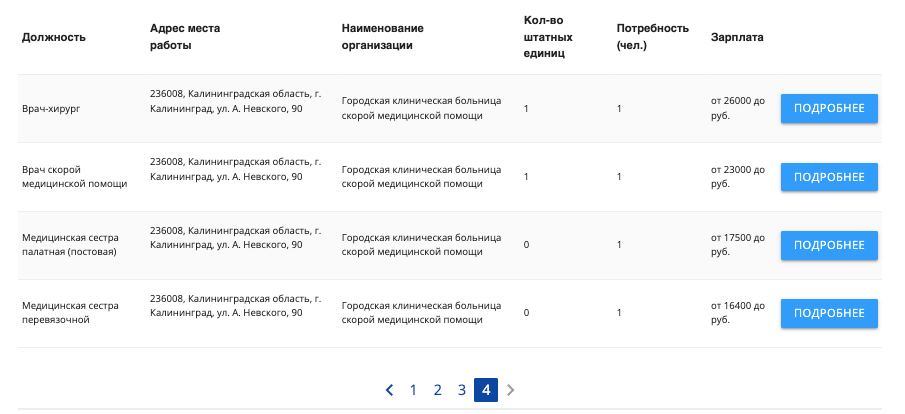Click the Потребность (чел.) column header
The width and height of the screenshot is (905, 414).
tap(652, 37)
